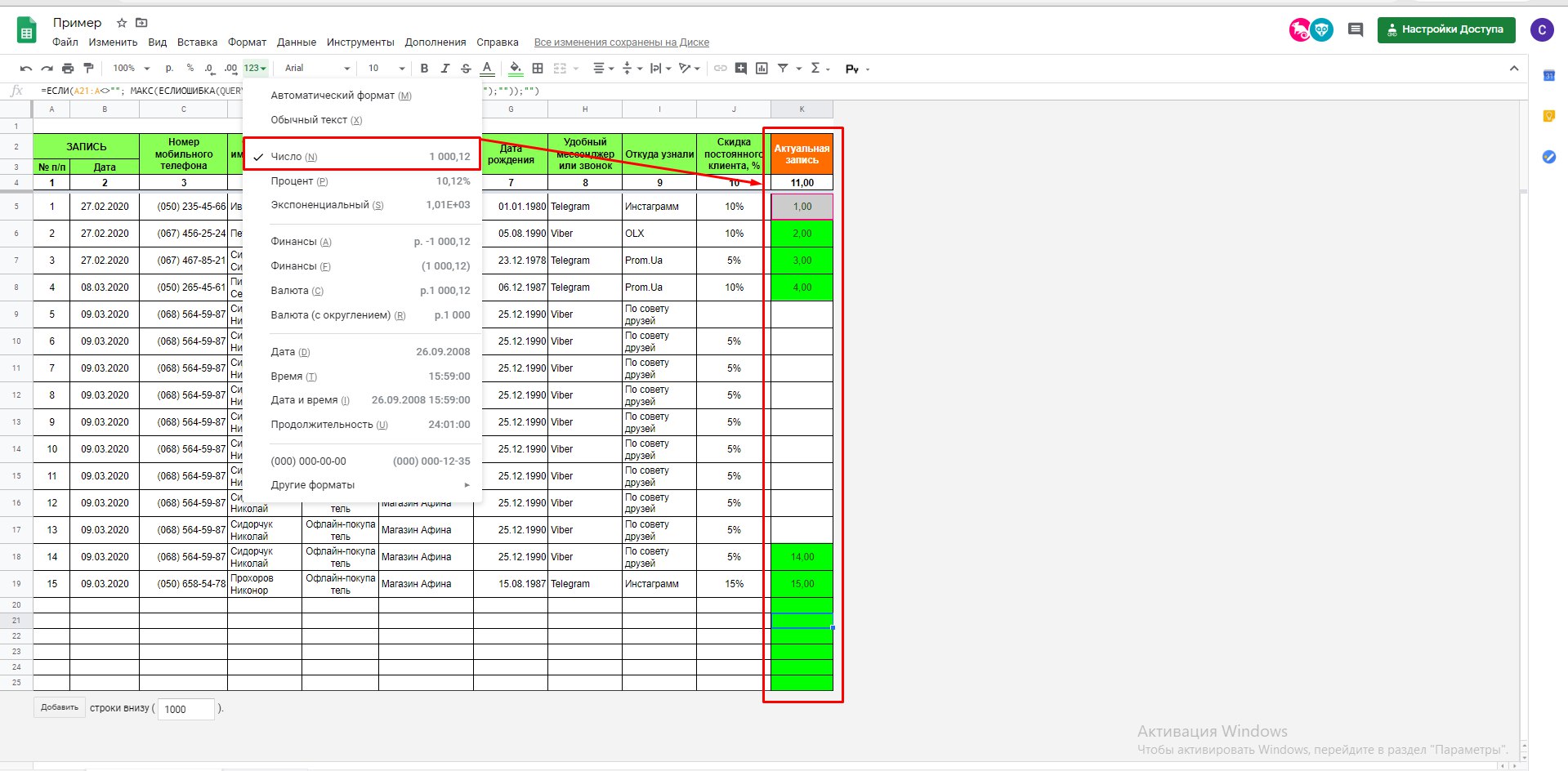Star the document Пример
Image resolution: width=1568 pixels, height=771 pixels.
[x=122, y=23]
